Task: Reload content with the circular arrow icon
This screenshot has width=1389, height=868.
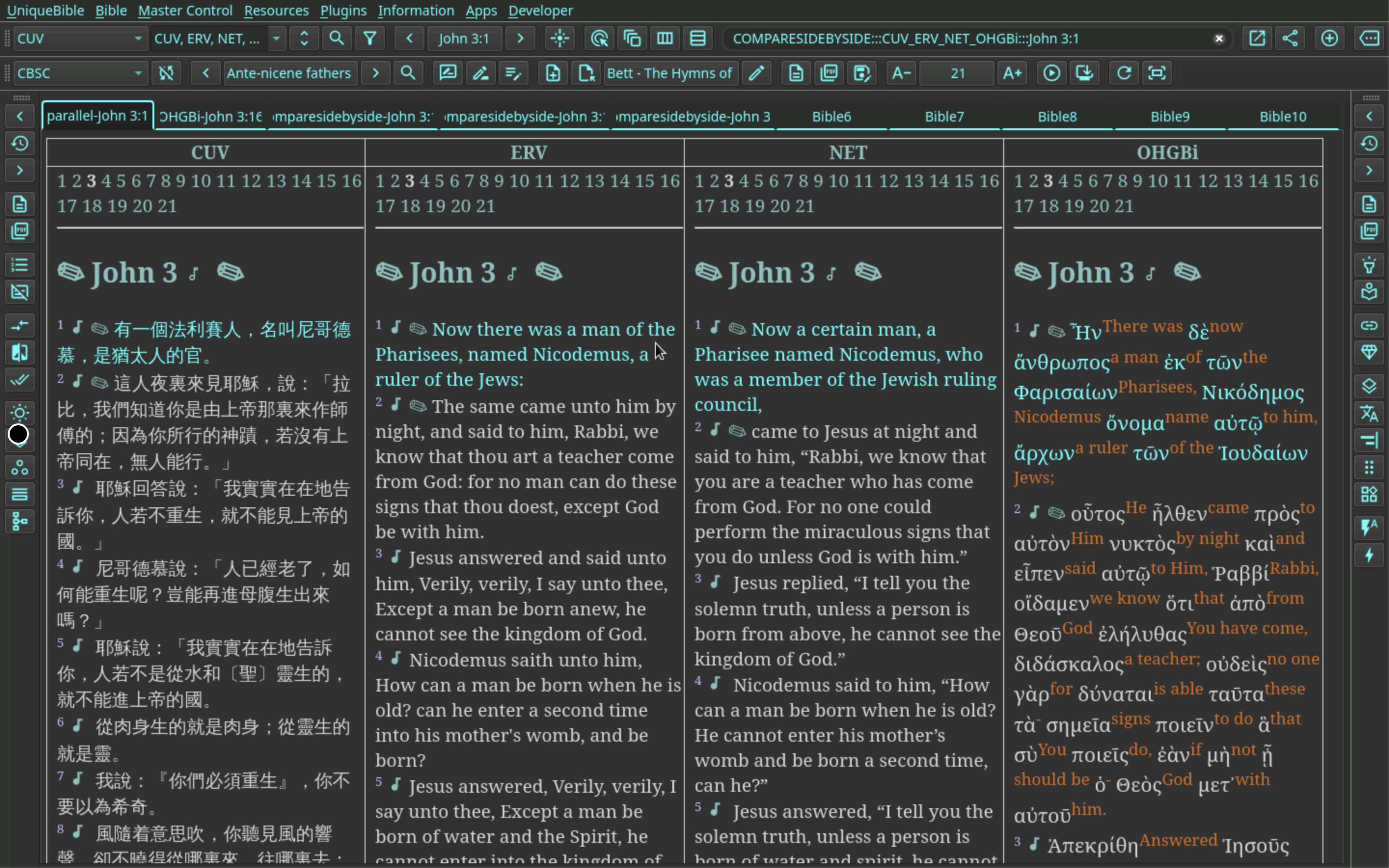Action: (1124, 73)
